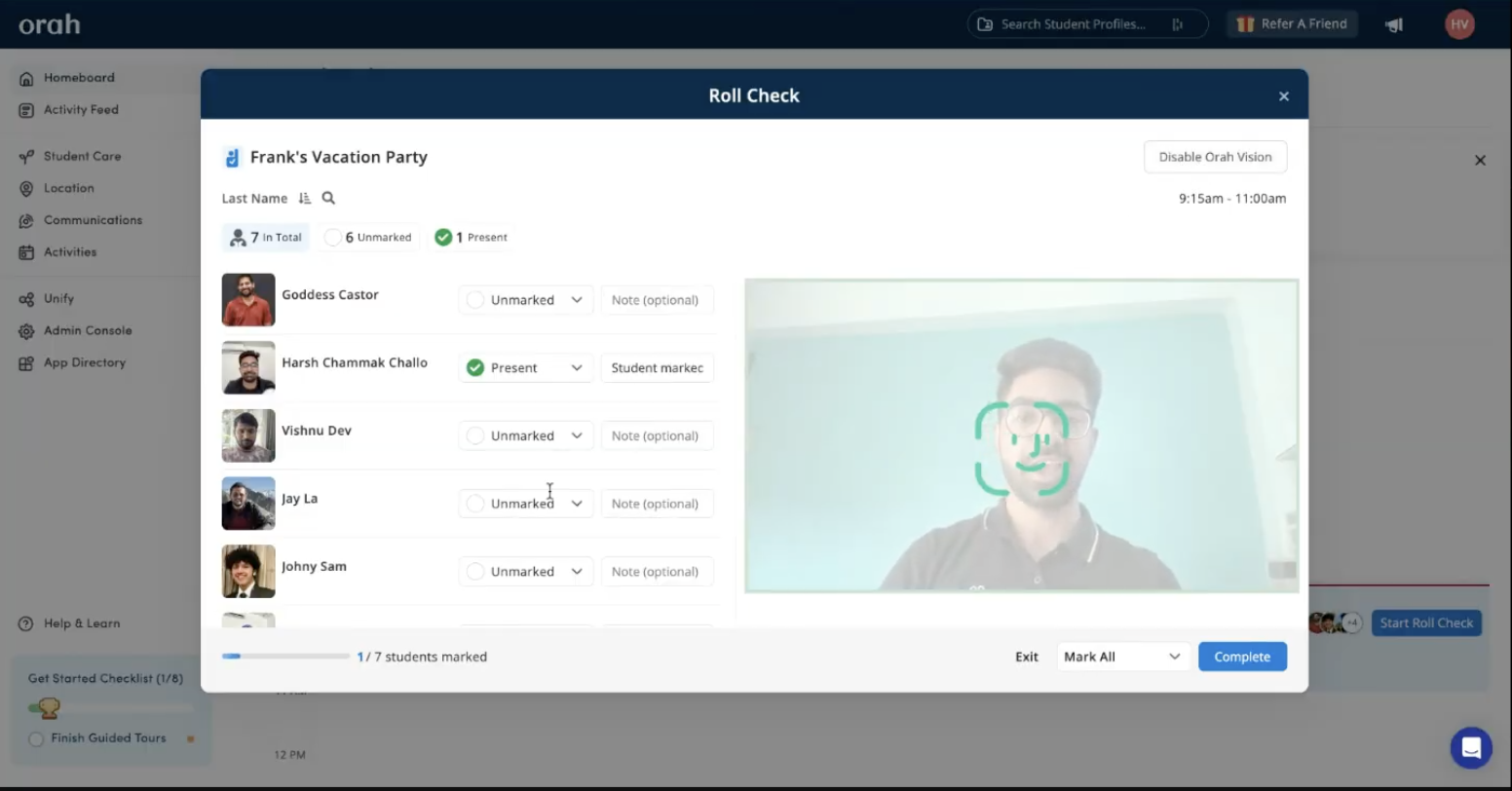Click Start Roll Check in background

(x=1426, y=623)
